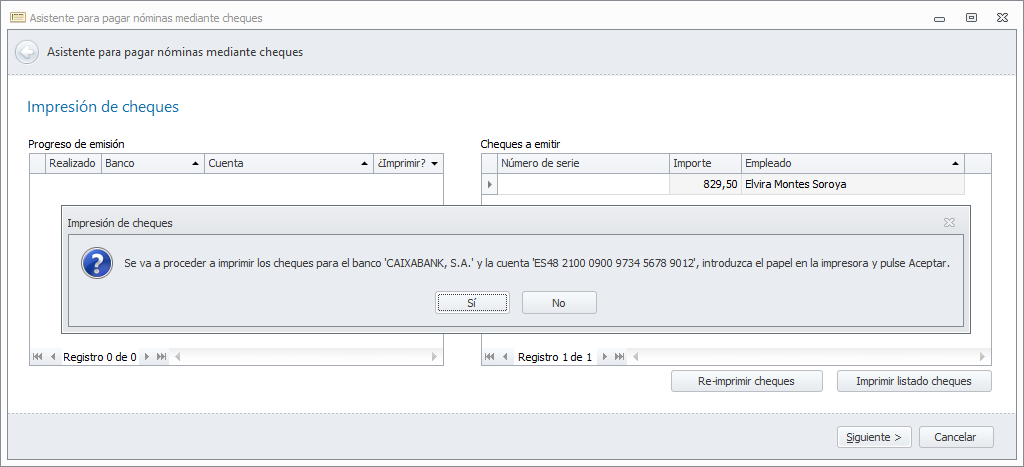Click Re-imprimir cheques button
Image resolution: width=1024 pixels, height=467 pixels.
coord(746,381)
